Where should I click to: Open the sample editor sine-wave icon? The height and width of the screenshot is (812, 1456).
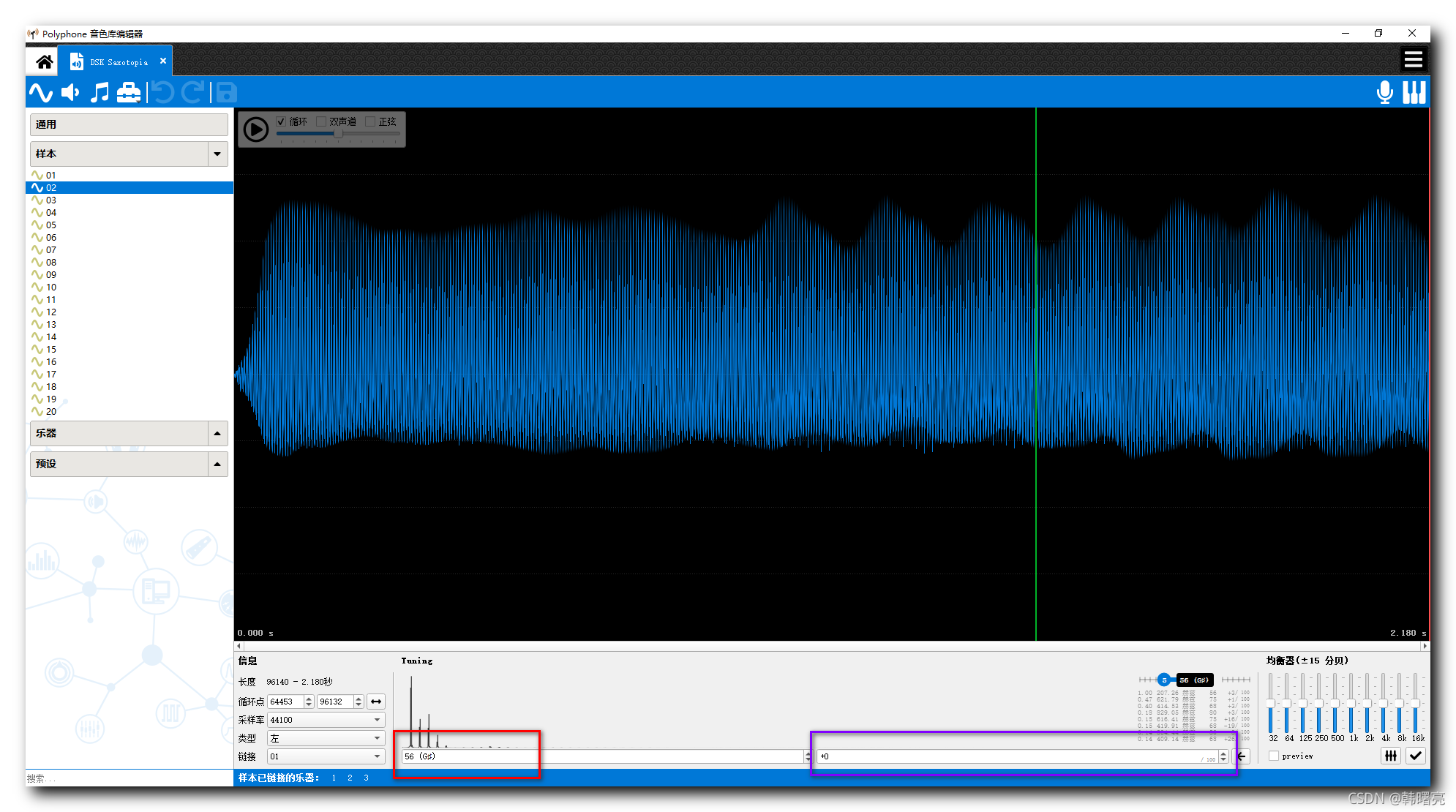pos(41,93)
